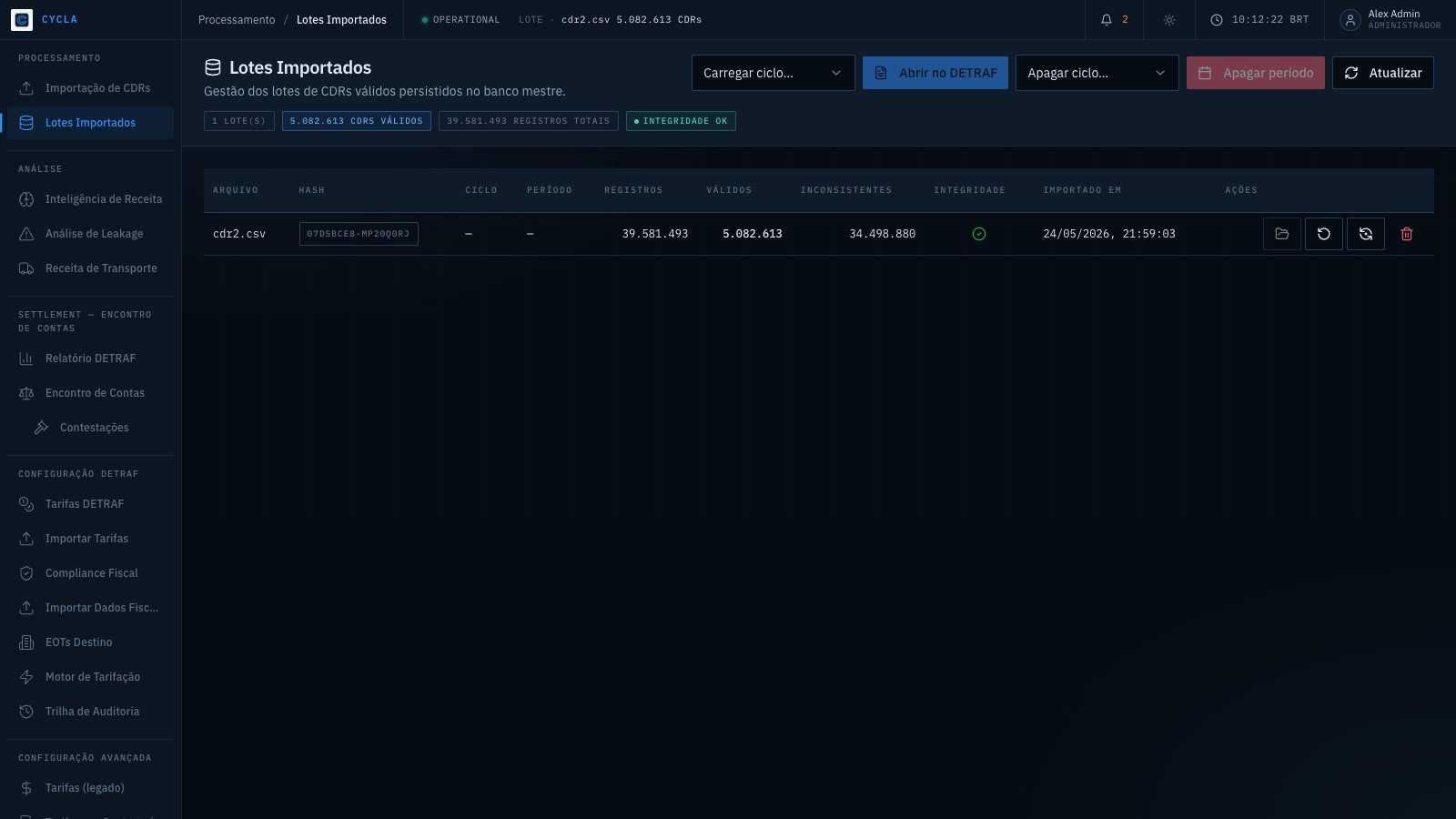Open Contestações sub-item
Image resolution: width=1456 pixels, height=819 pixels.
click(x=97, y=428)
